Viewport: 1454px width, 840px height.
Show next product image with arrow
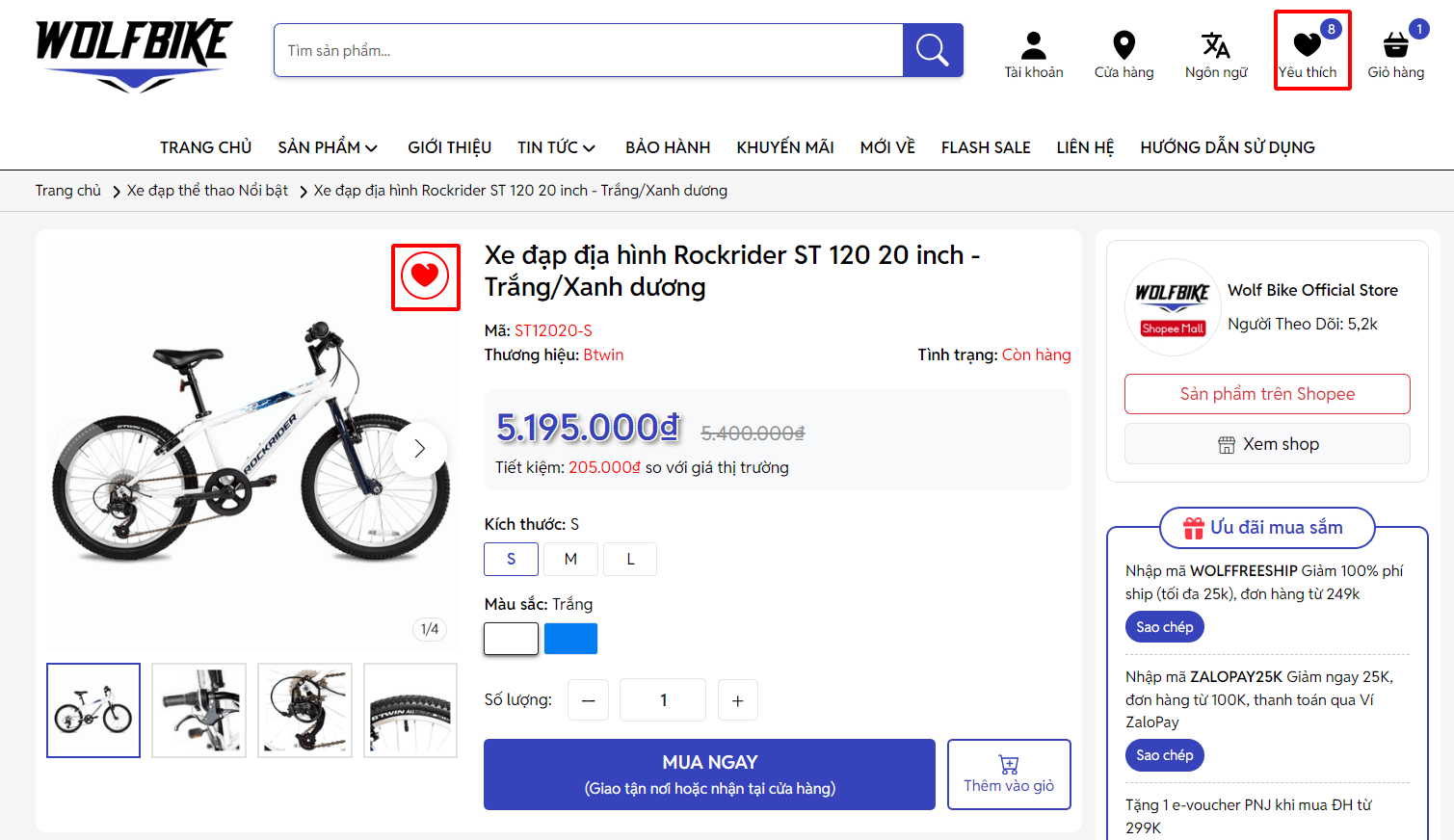[x=419, y=449]
